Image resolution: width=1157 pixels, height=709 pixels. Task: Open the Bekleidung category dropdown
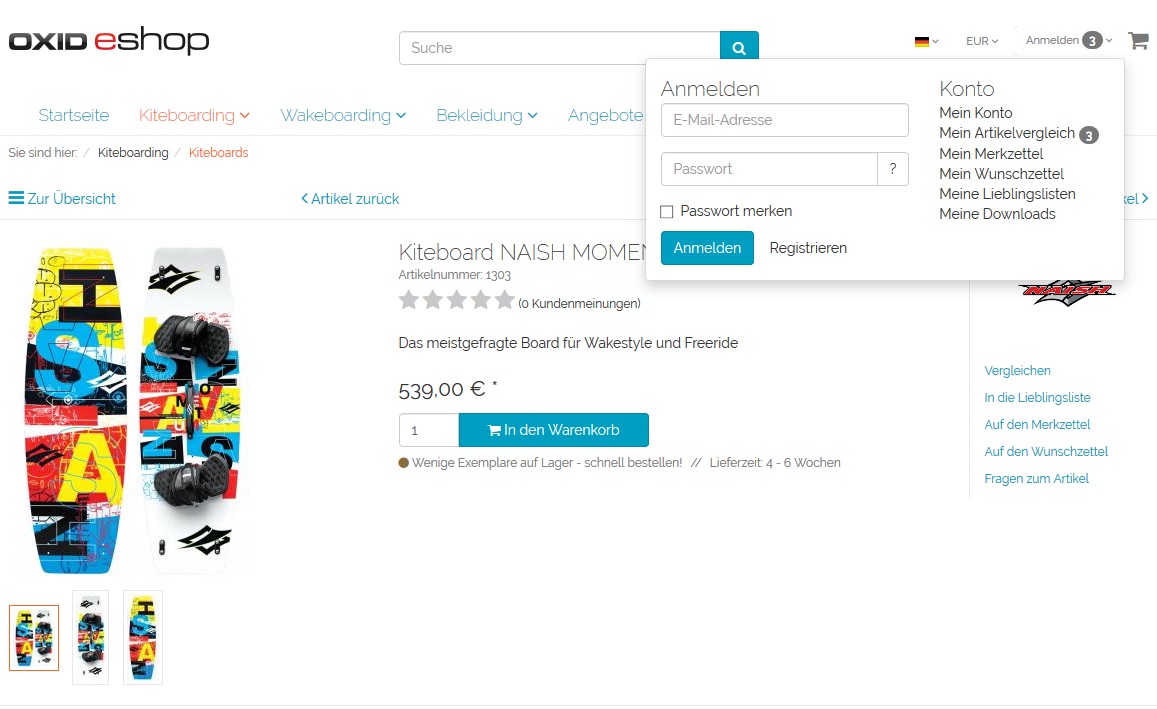(486, 116)
